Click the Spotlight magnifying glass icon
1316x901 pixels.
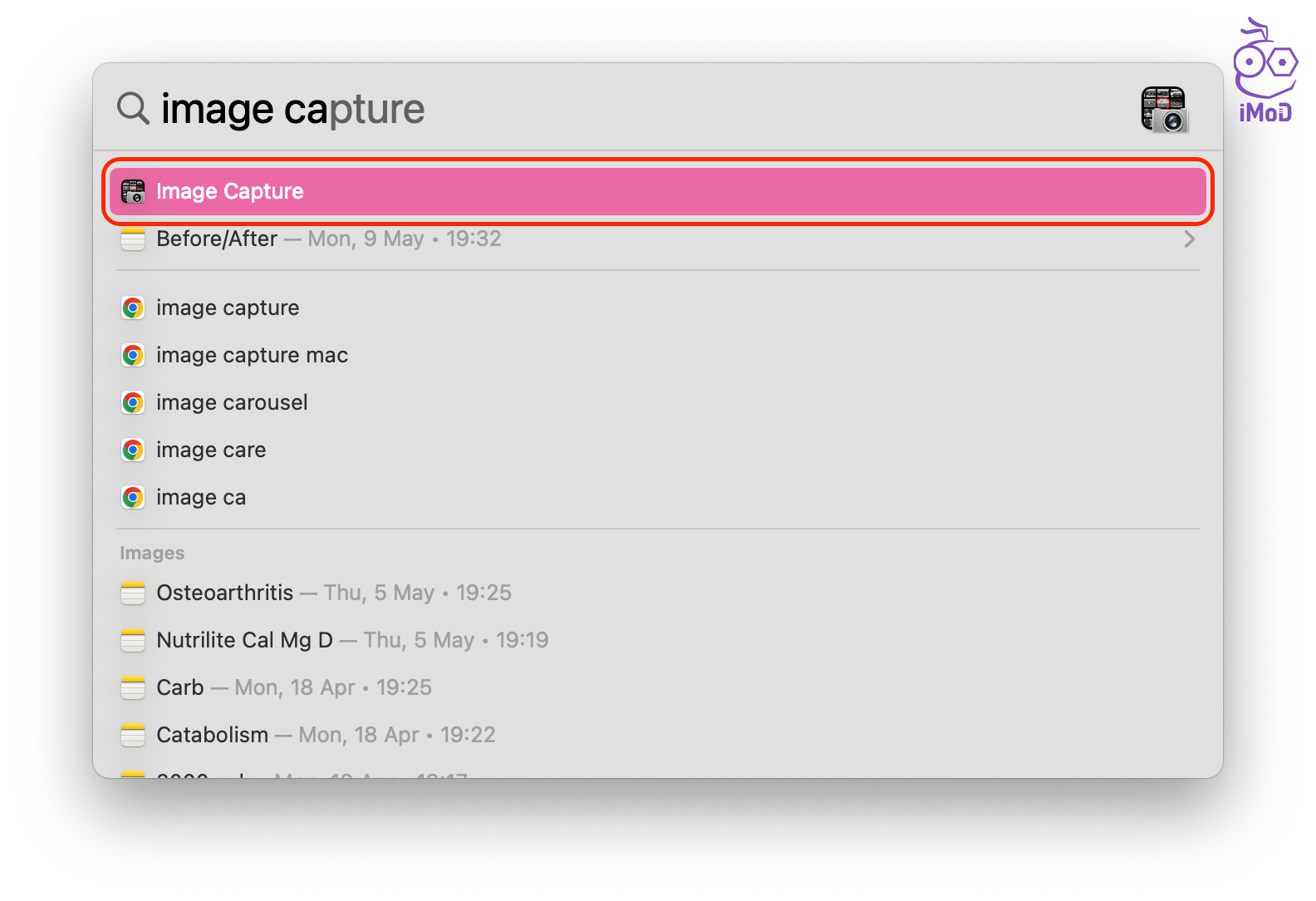click(x=133, y=108)
